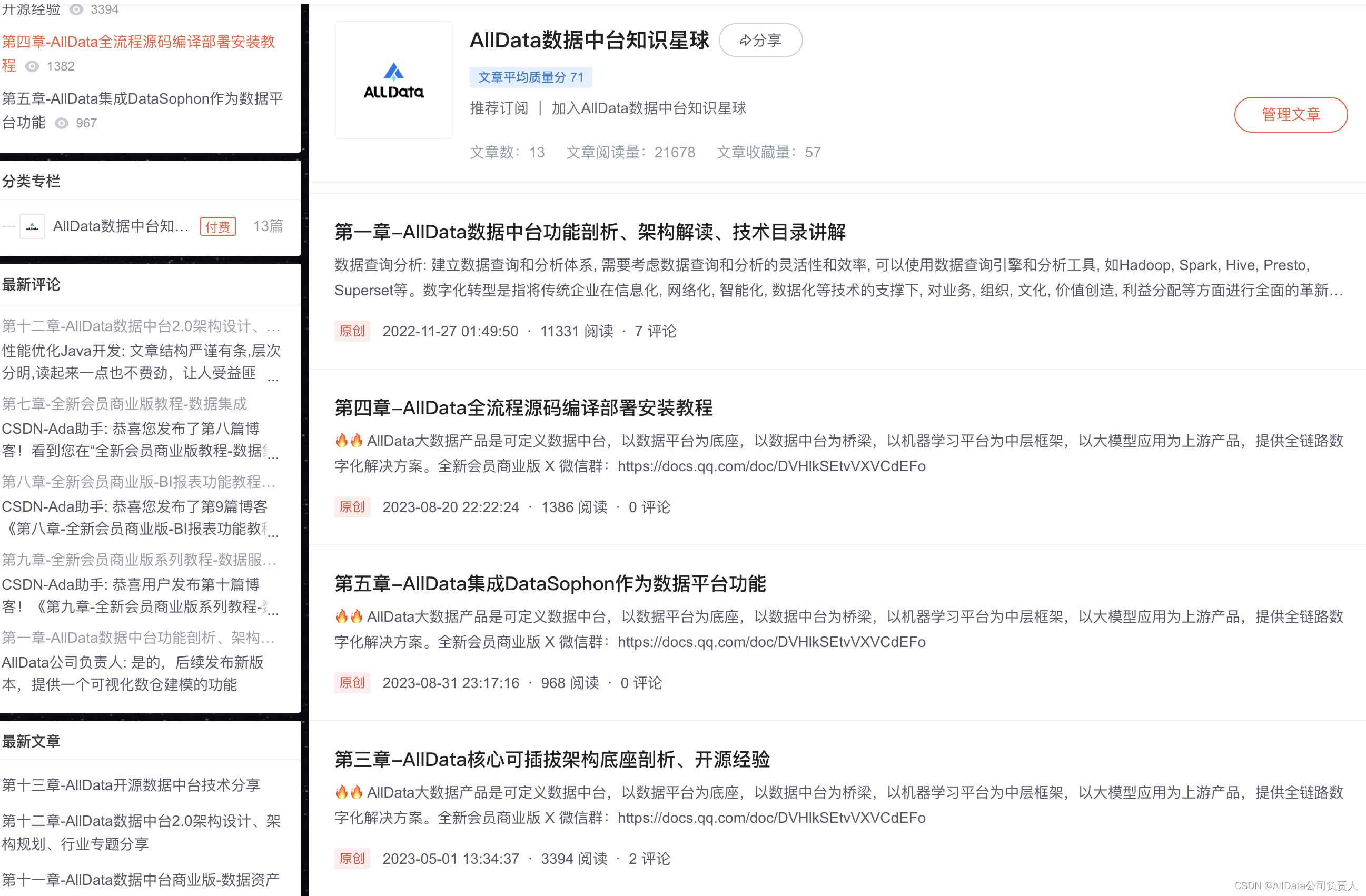
Task: Click comment by 性能优化Java开发
Action: 141,361
